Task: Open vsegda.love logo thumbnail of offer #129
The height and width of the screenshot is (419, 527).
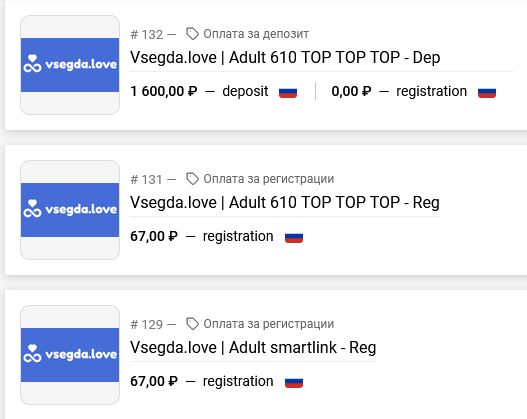Action: pyautogui.click(x=70, y=355)
